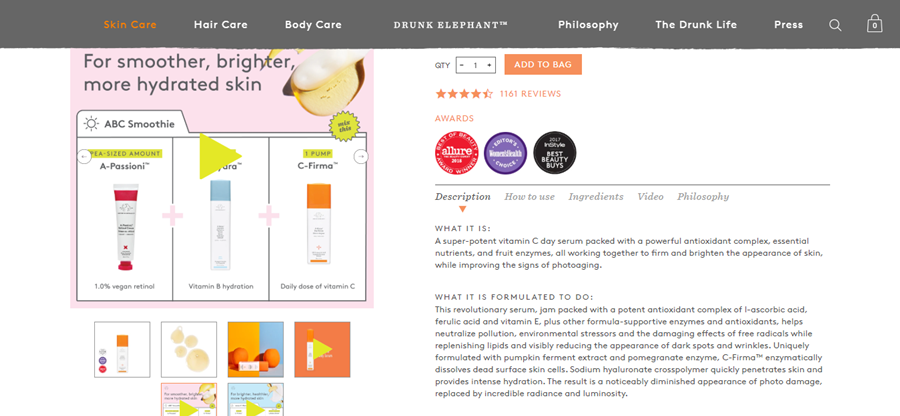Screen dimensions: 900x416
Task: Click the Allure Best of Beauty badge
Action: point(455,153)
